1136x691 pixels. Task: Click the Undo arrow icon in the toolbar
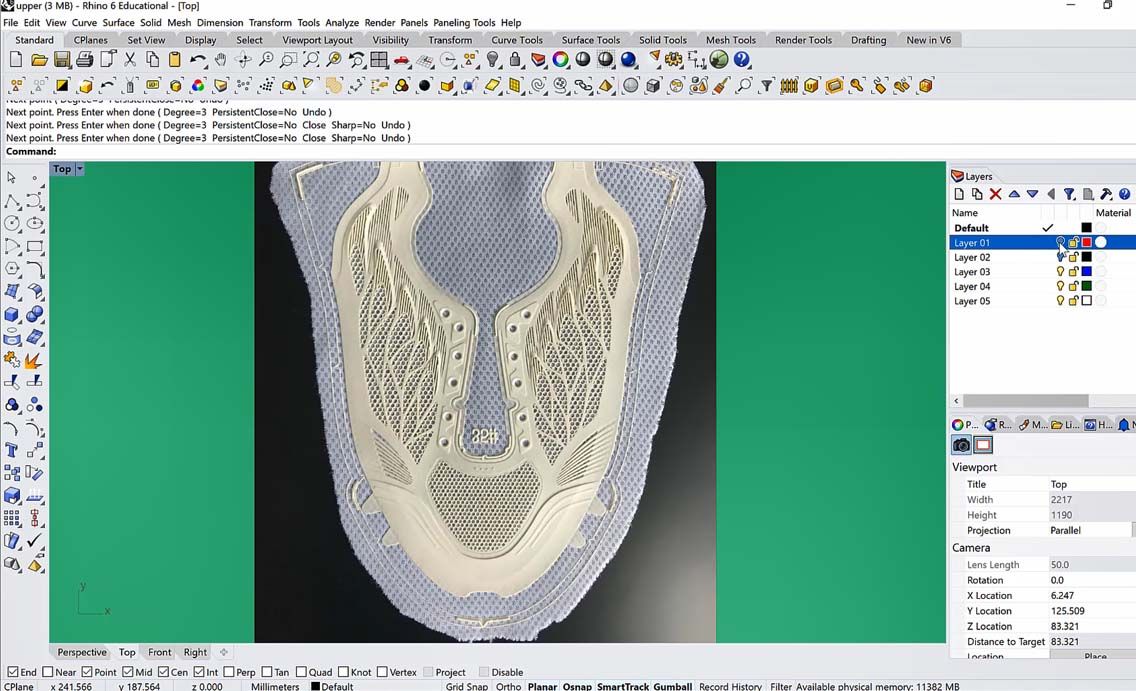(198, 60)
